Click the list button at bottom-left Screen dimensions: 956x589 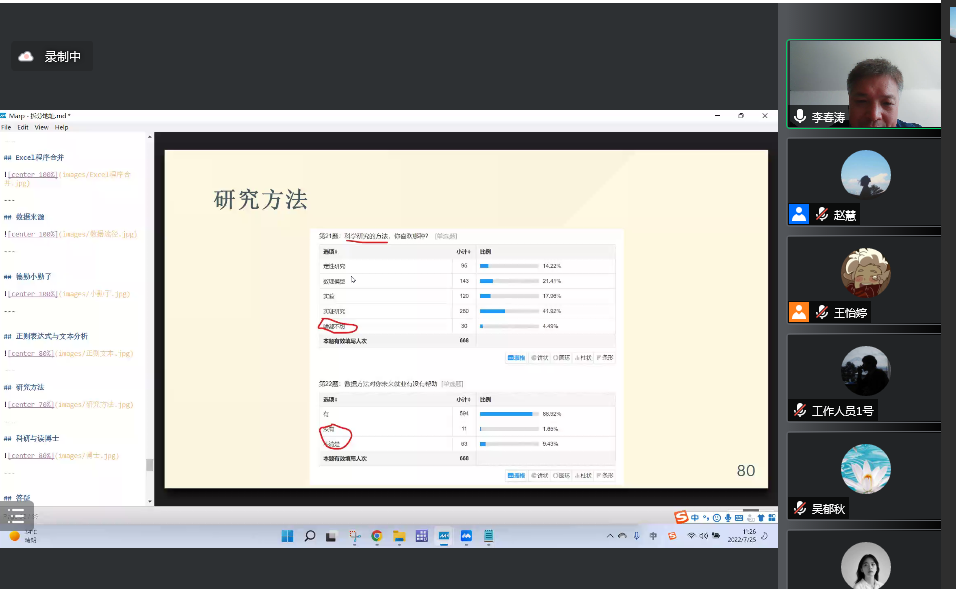[16, 516]
